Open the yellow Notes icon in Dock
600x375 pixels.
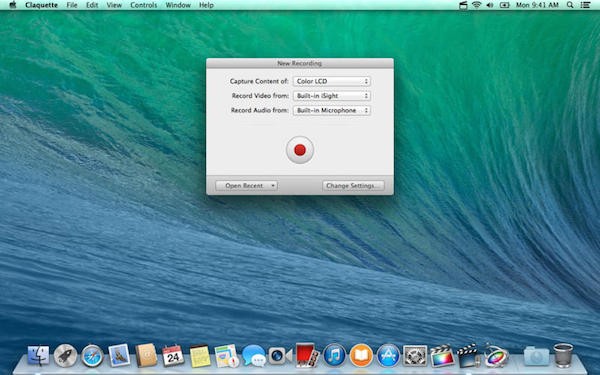(200, 356)
